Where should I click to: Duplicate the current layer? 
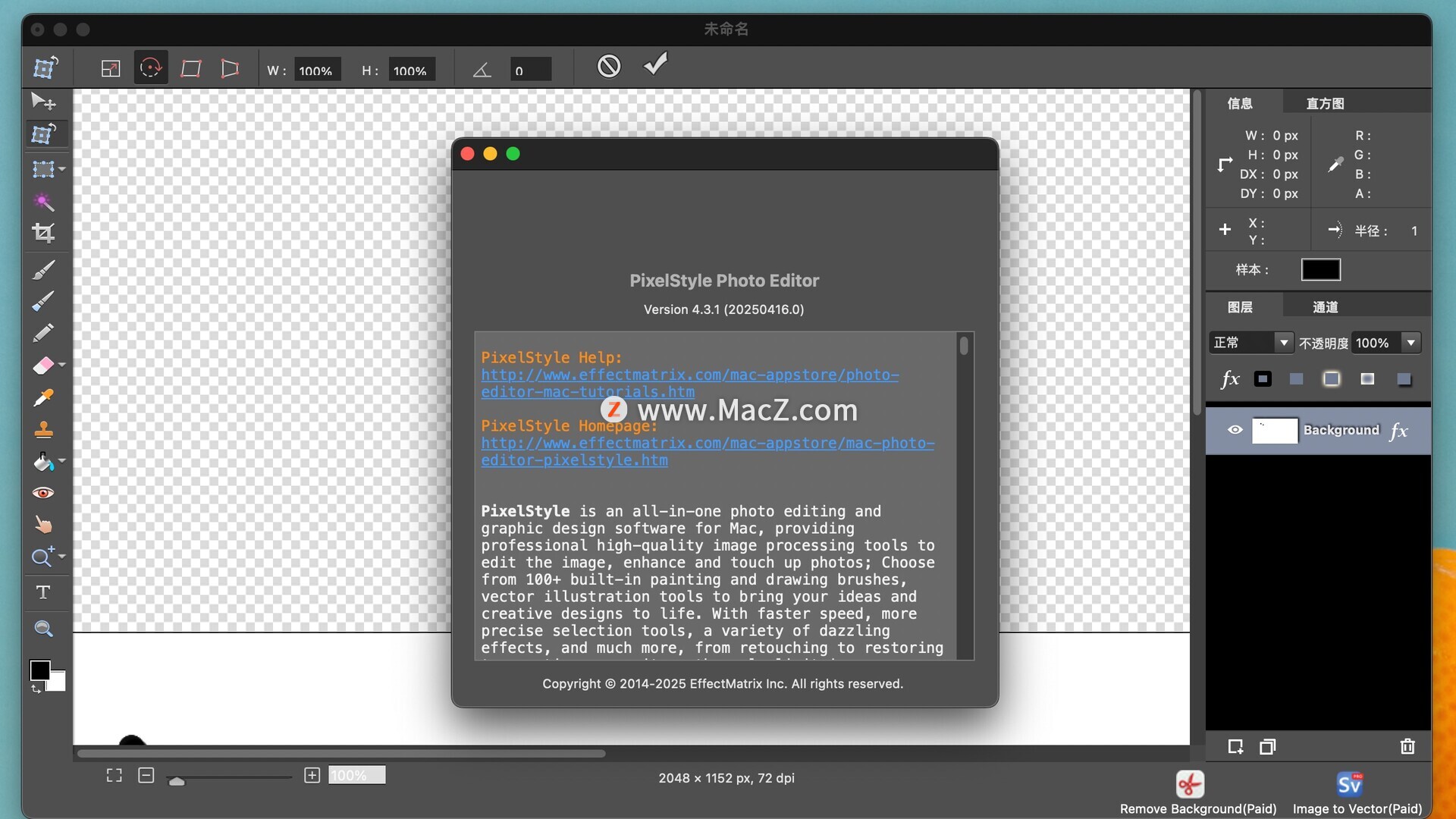(1268, 747)
